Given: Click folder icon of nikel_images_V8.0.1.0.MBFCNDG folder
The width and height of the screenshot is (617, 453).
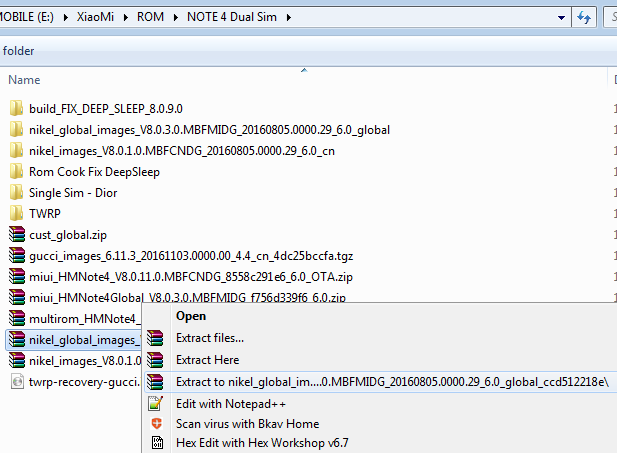Looking at the screenshot, I should point(17,150).
